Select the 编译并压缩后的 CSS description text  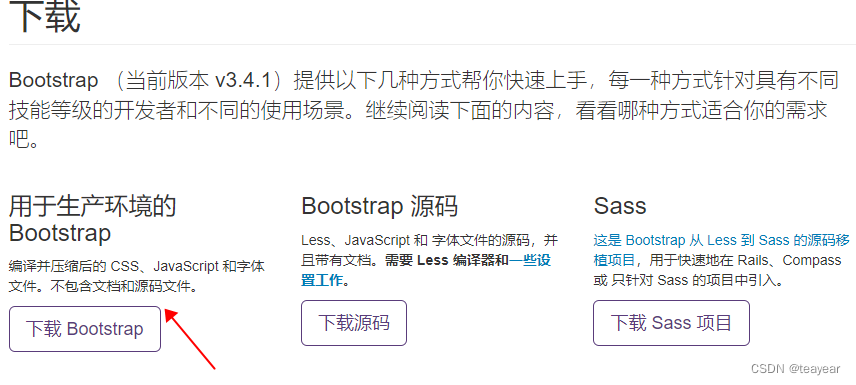(x=137, y=276)
